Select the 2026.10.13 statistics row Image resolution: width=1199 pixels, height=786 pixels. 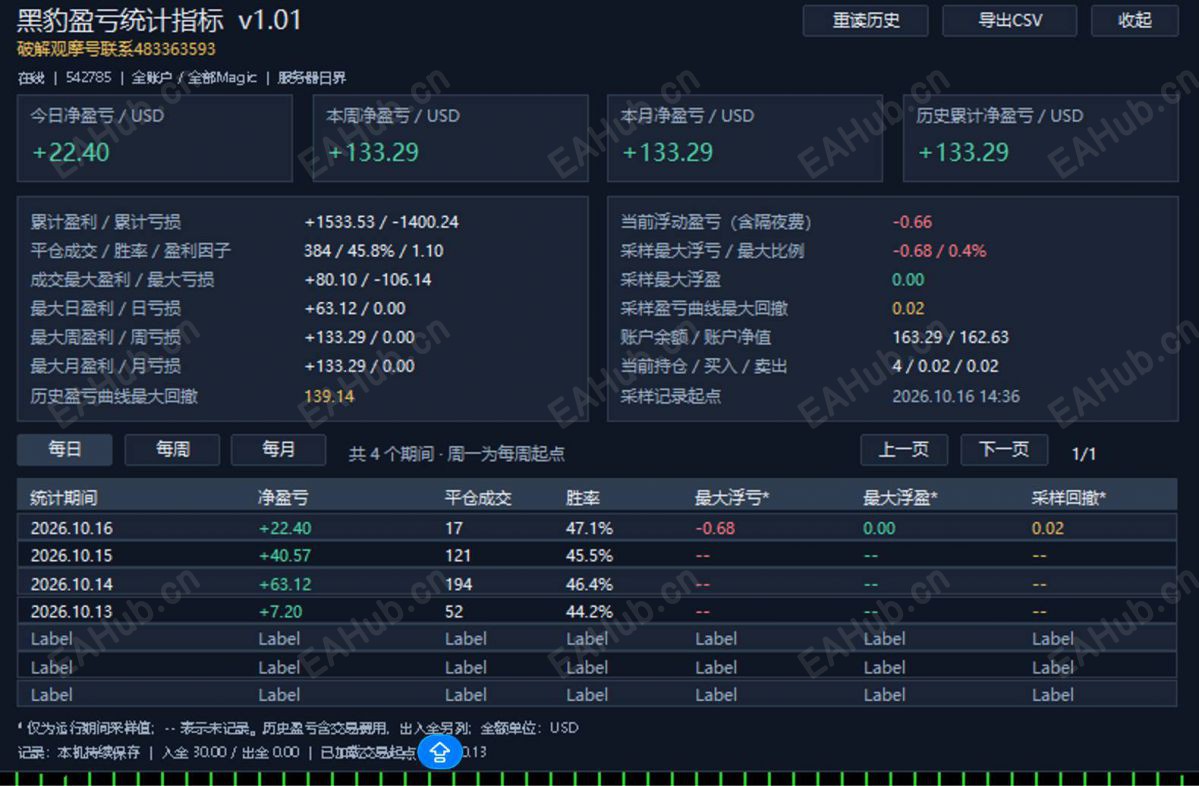pyautogui.click(x=596, y=611)
